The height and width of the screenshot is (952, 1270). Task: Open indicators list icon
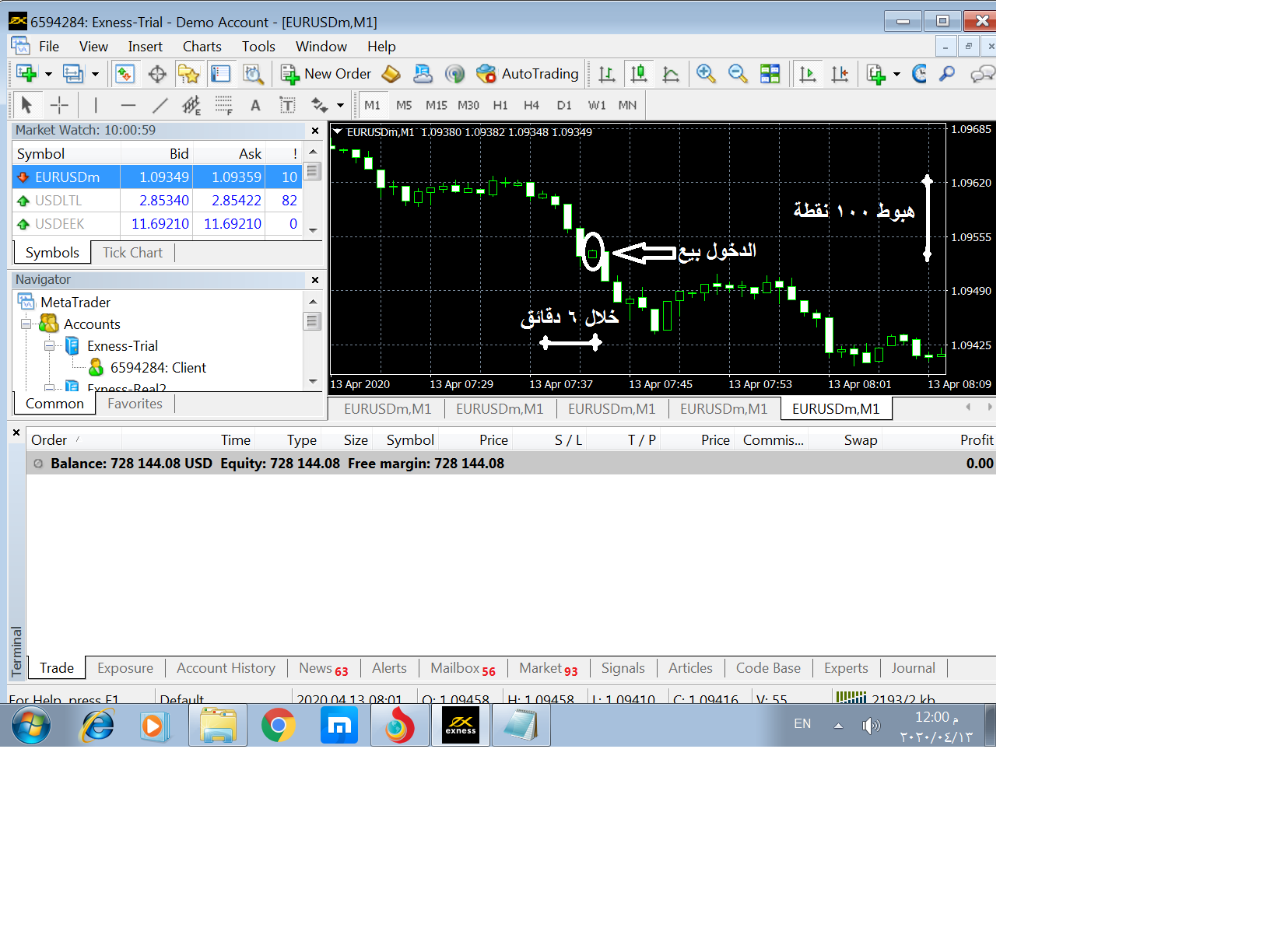tap(876, 74)
